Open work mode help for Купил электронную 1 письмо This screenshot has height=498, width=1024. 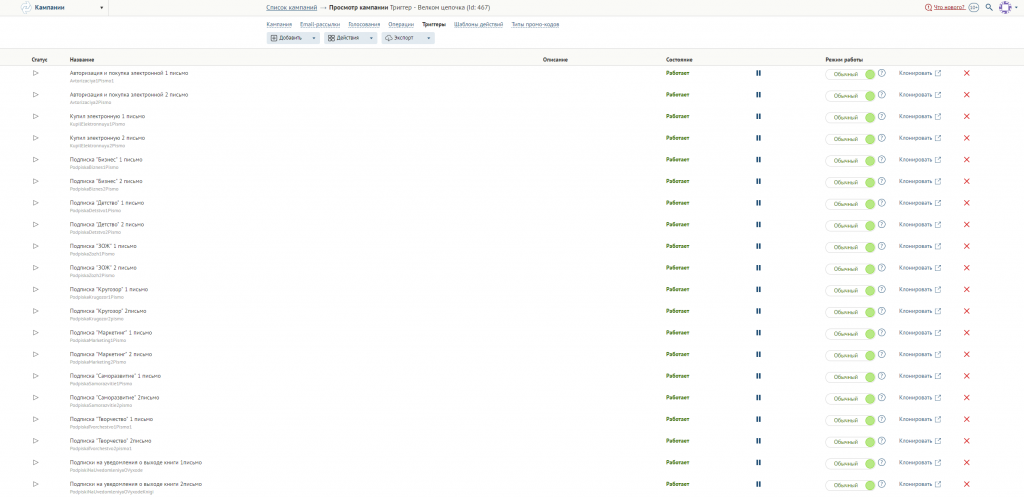tap(882, 116)
